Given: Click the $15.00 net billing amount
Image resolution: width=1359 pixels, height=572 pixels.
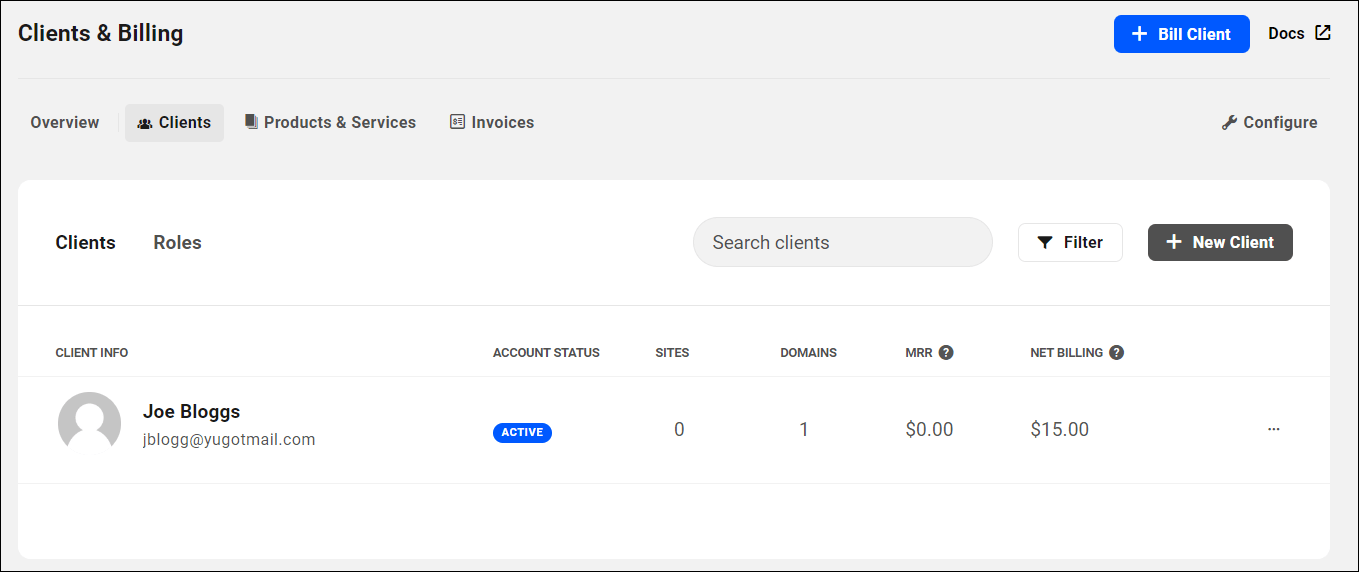Looking at the screenshot, I should (x=1059, y=429).
